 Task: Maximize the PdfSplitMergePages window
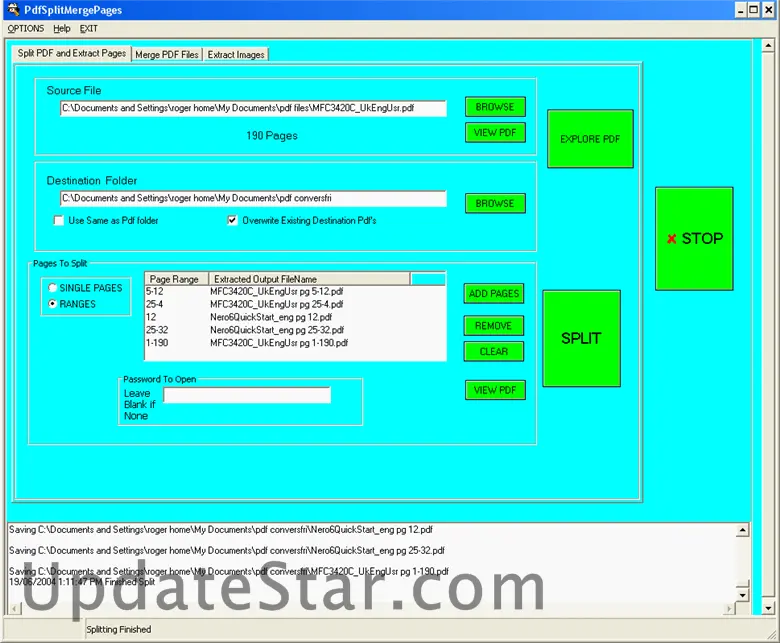click(754, 9)
